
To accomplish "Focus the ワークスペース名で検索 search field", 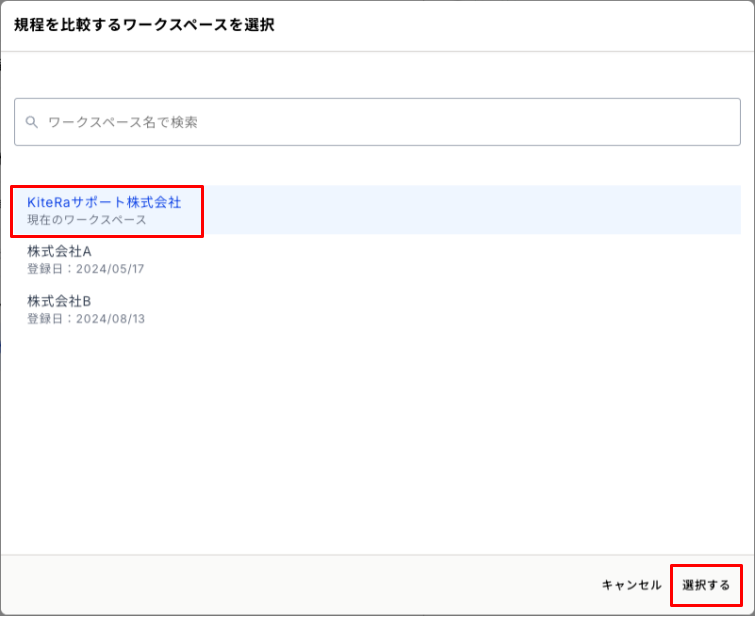I will click(377, 122).
